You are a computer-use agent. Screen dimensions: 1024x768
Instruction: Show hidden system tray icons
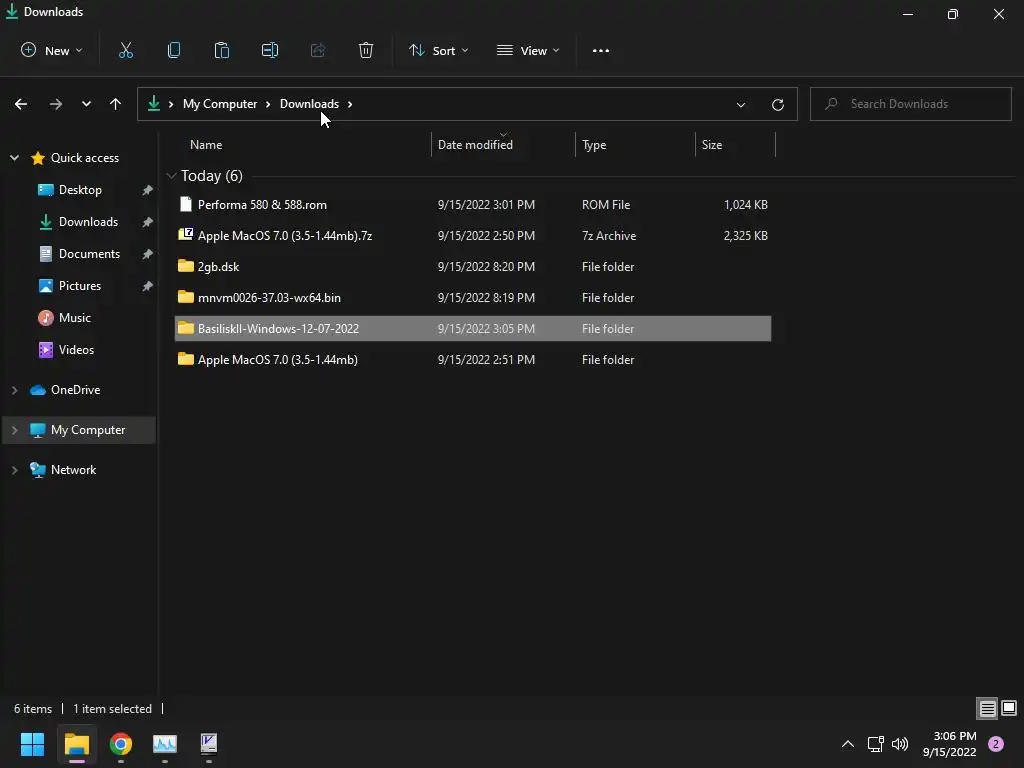[x=848, y=744]
